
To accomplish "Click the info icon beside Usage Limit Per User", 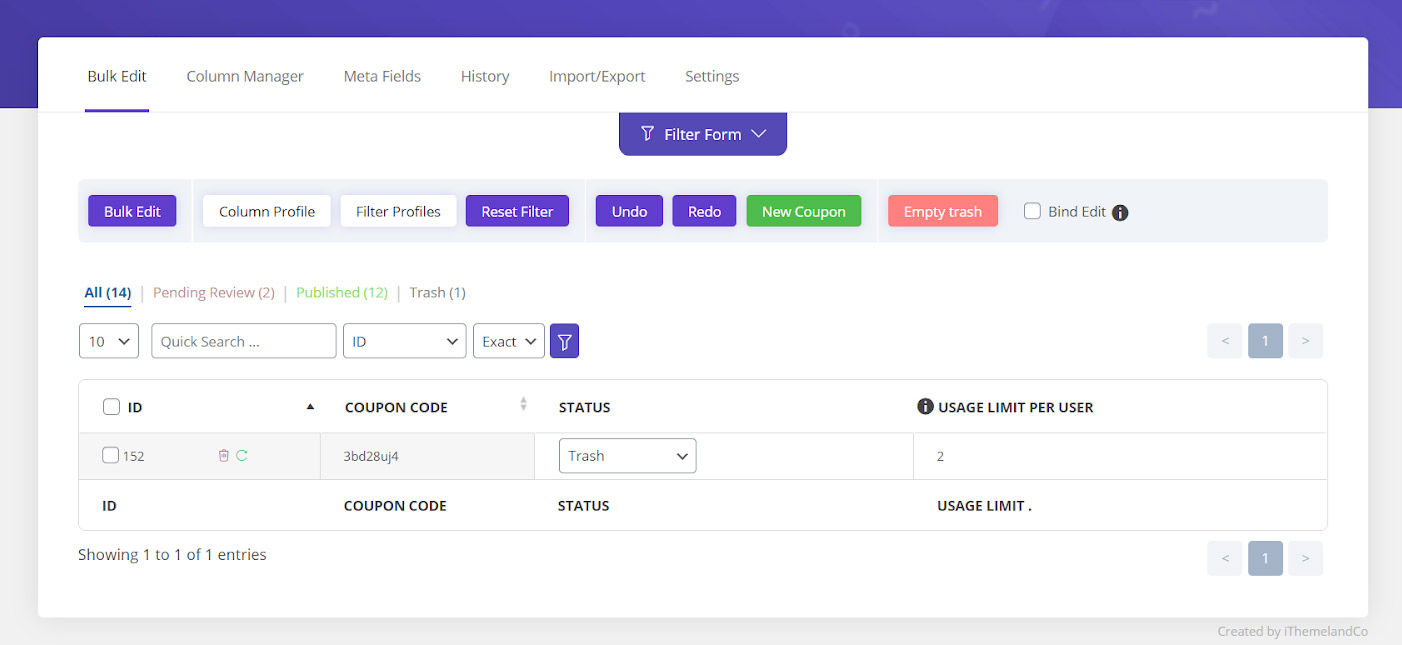I will [926, 407].
